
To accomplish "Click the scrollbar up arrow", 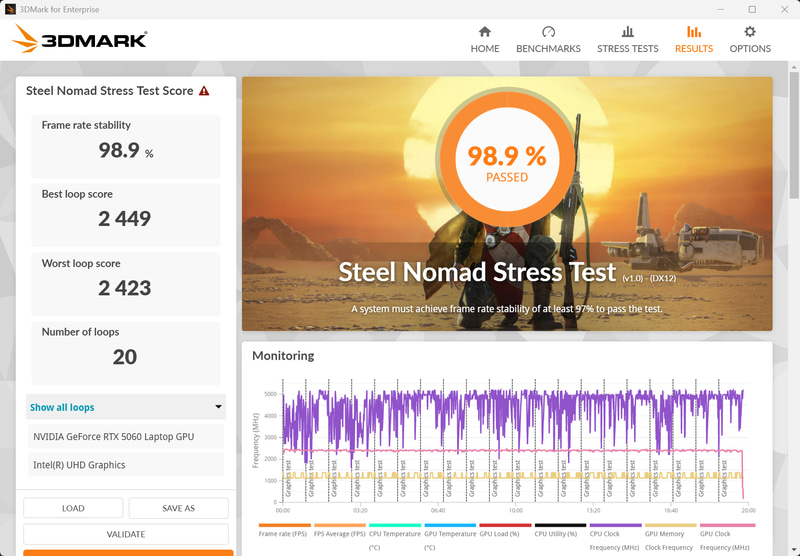I will tap(794, 67).
